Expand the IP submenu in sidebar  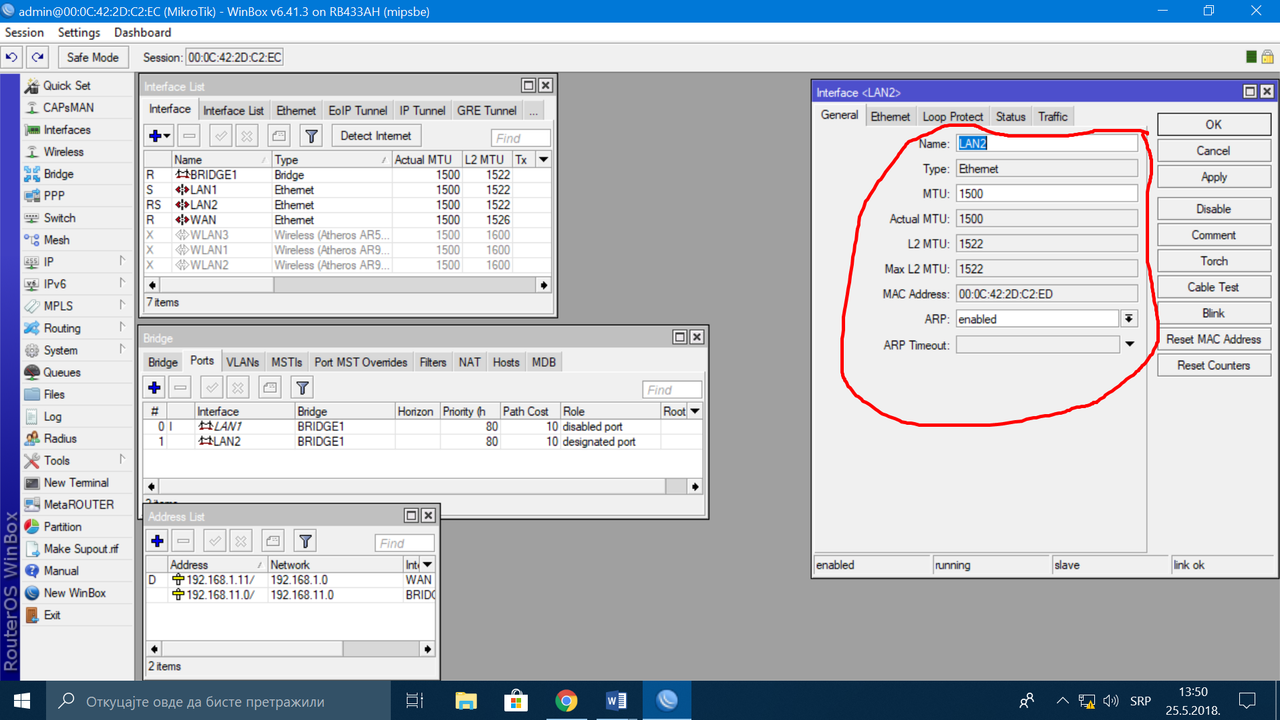click(x=122, y=261)
